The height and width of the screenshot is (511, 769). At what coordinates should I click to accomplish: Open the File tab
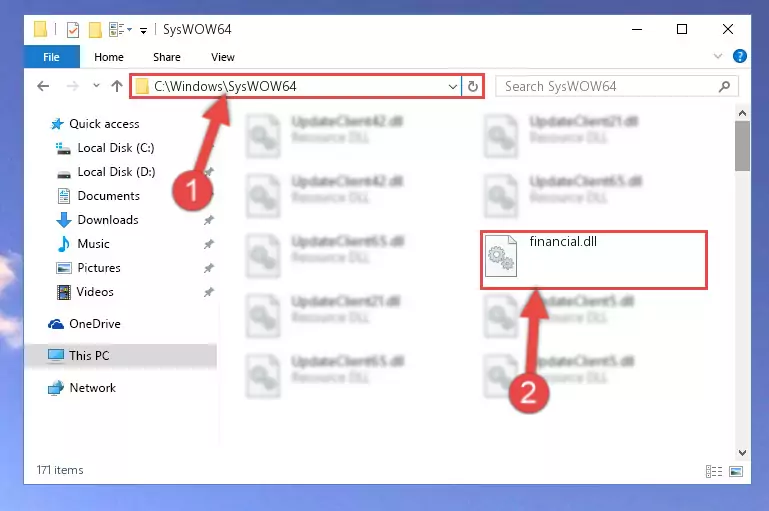click(x=51, y=57)
